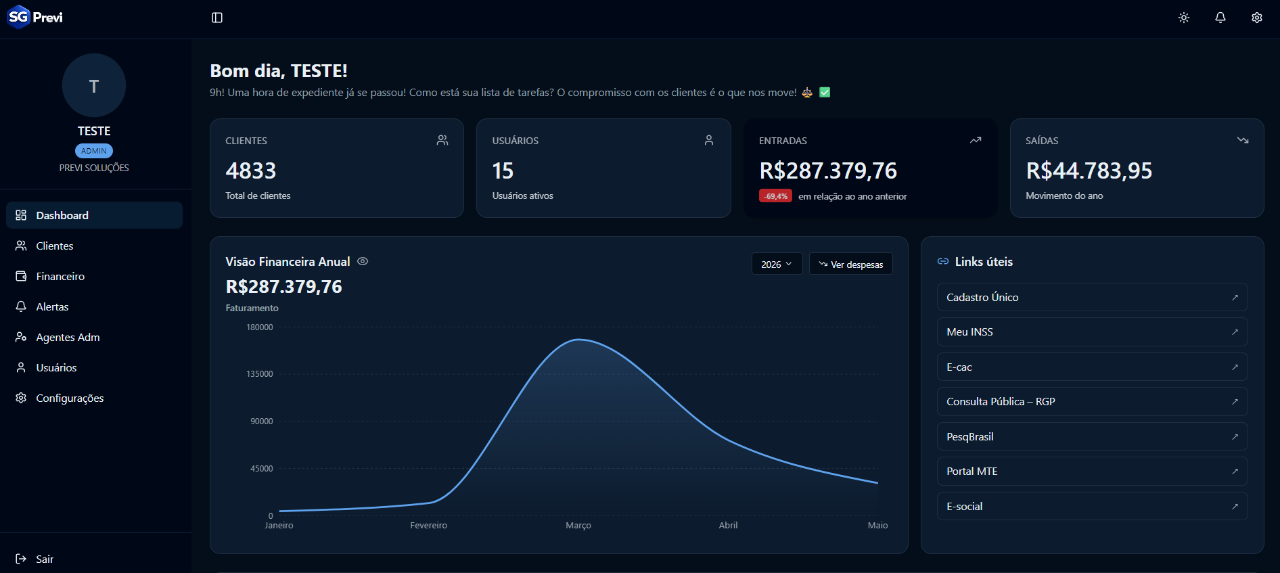Image resolution: width=1280 pixels, height=573 pixels.
Task: Open Alertas in the sidebar
Action: click(94, 307)
